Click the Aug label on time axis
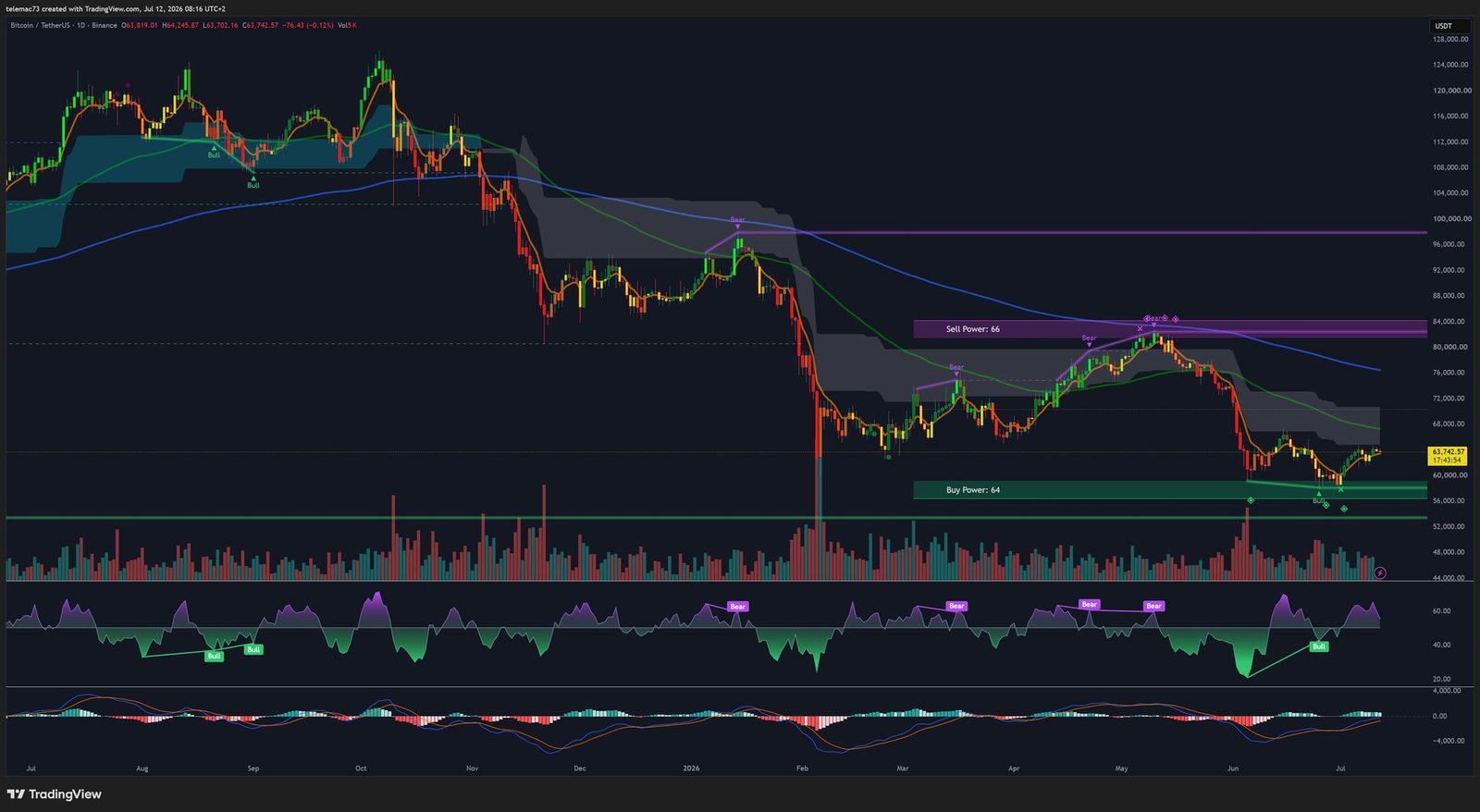Screen dimensions: 1480x812 (x=142, y=769)
